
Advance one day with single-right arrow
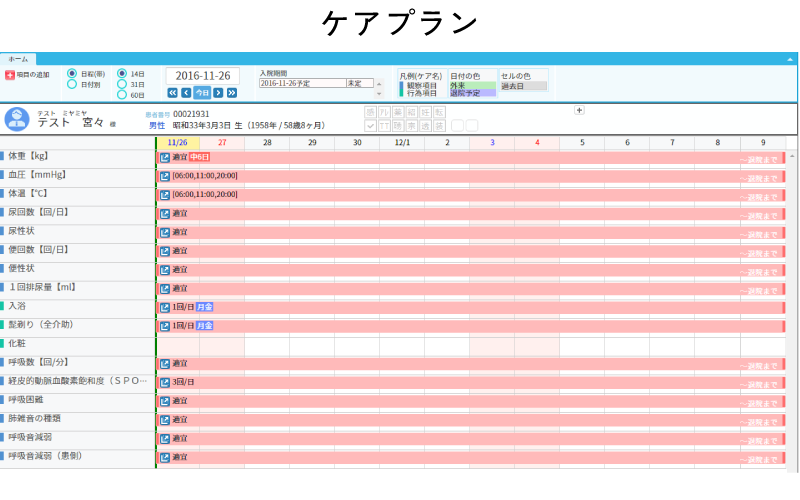point(218,92)
